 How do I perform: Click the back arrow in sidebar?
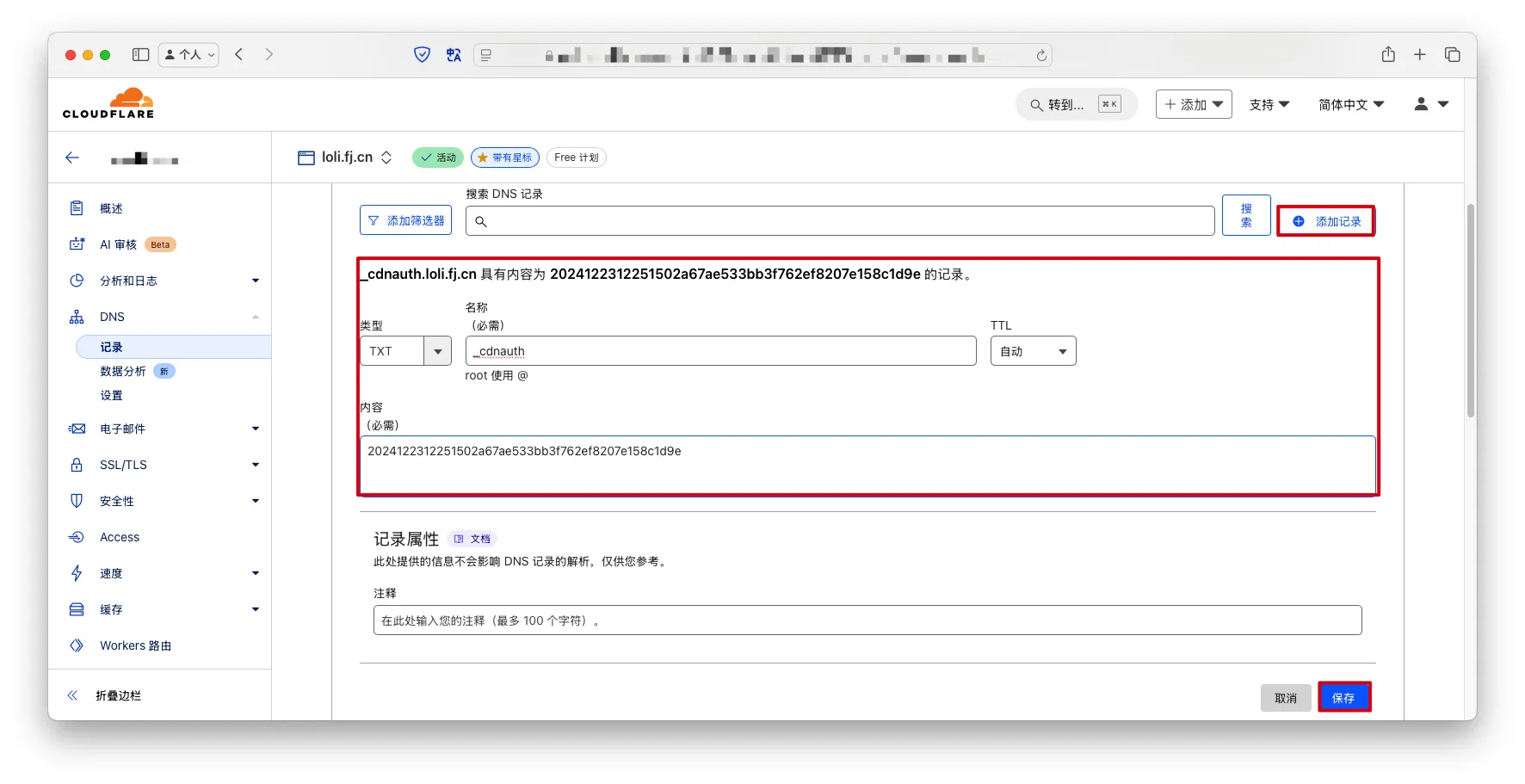72,157
